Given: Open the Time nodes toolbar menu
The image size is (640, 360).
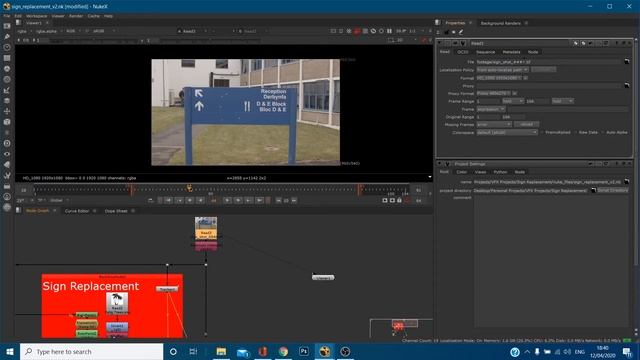Looking at the screenshot, I should point(7,47).
